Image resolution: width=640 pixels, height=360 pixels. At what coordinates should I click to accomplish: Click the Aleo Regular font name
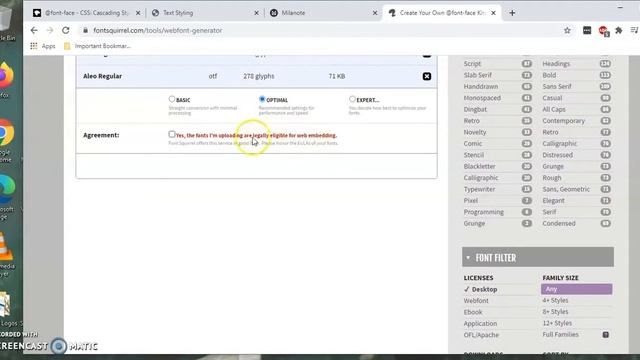(102, 76)
